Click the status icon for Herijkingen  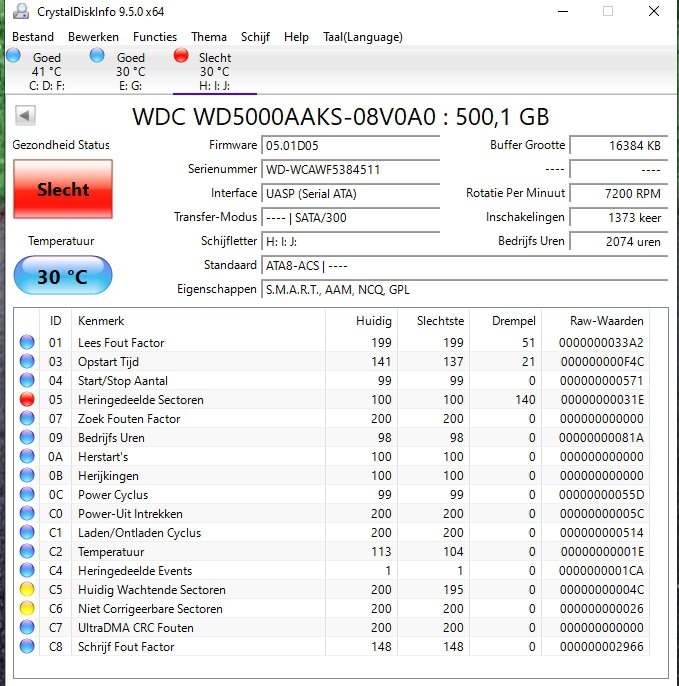27,476
